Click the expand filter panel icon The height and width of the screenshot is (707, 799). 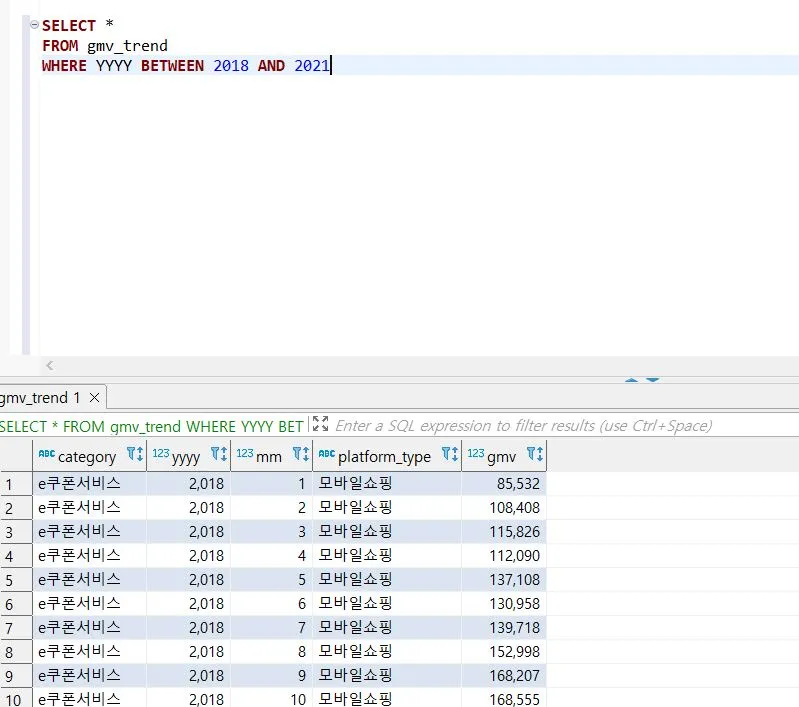pos(321,424)
